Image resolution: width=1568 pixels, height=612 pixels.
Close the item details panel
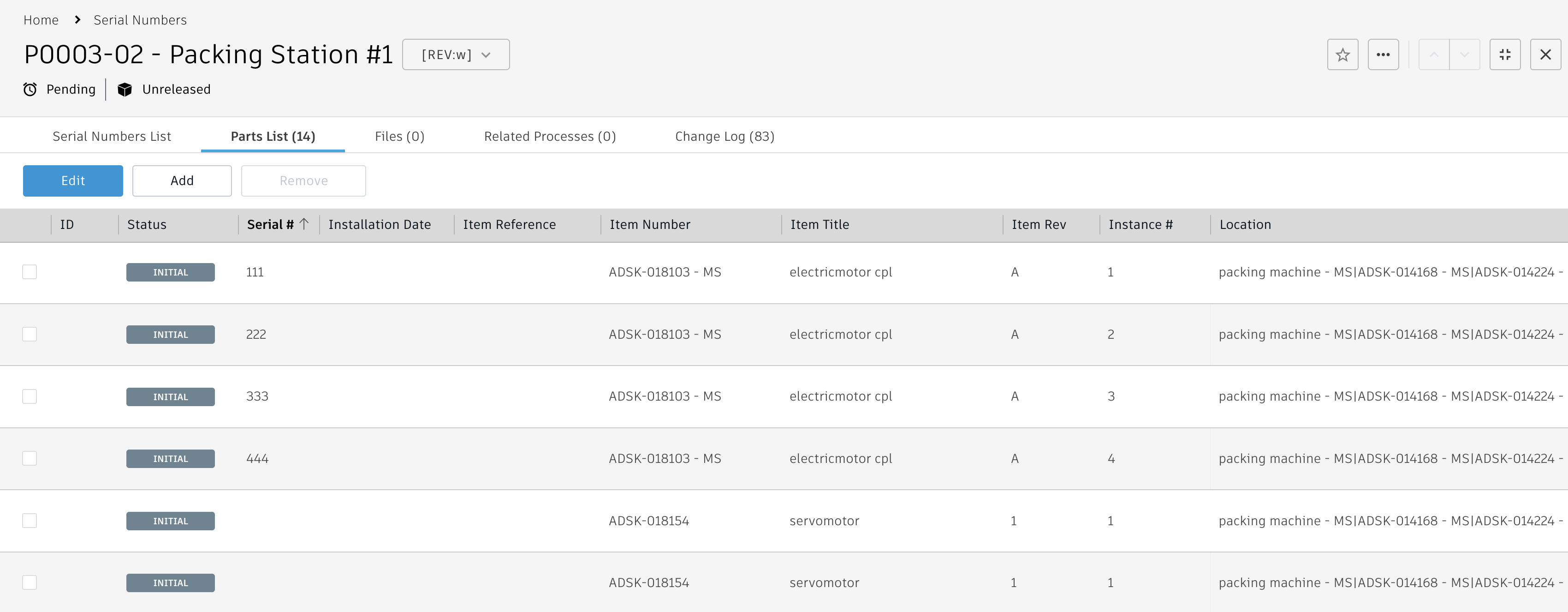pyautogui.click(x=1545, y=55)
